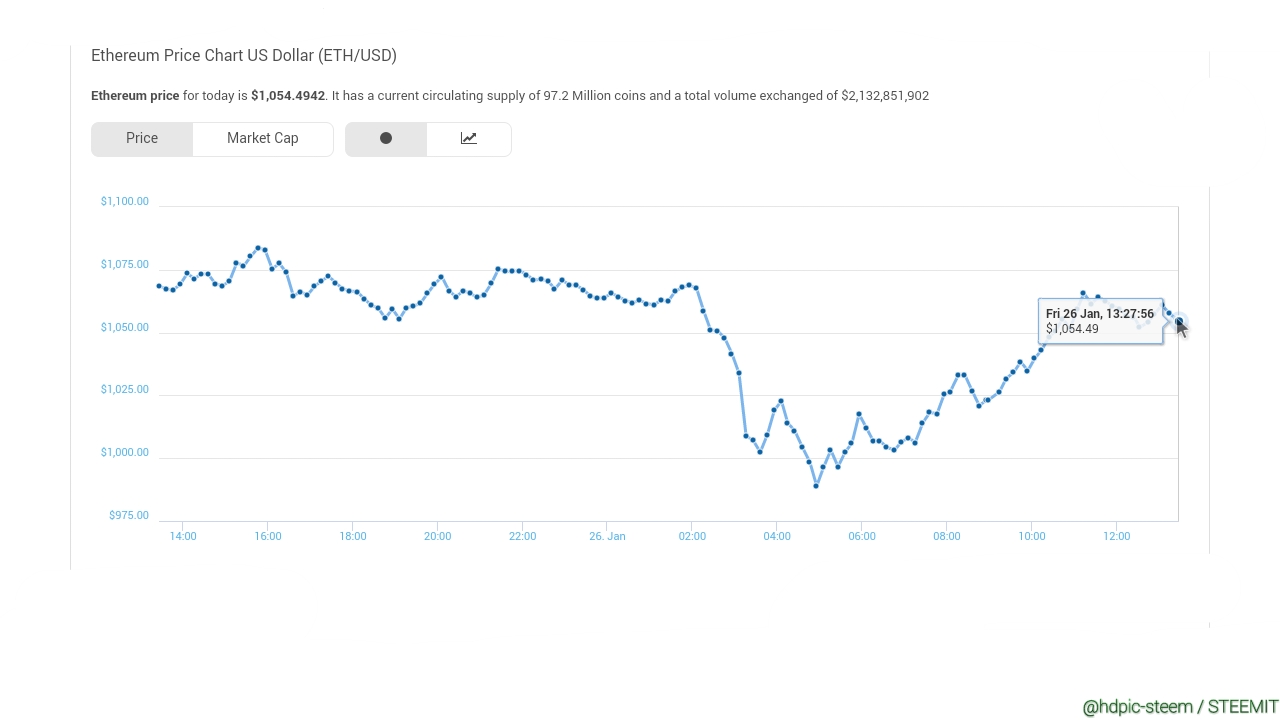1280x720 pixels.
Task: Click the 20:00 time axis label
Action: coord(438,537)
